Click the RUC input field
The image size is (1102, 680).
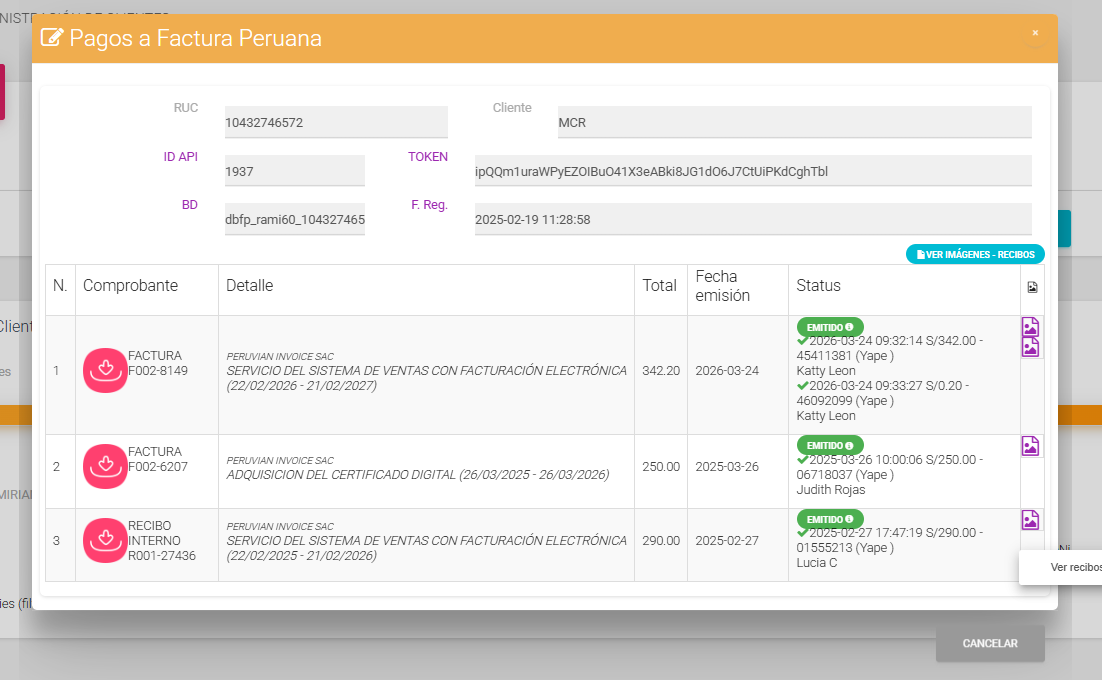[x=336, y=122]
